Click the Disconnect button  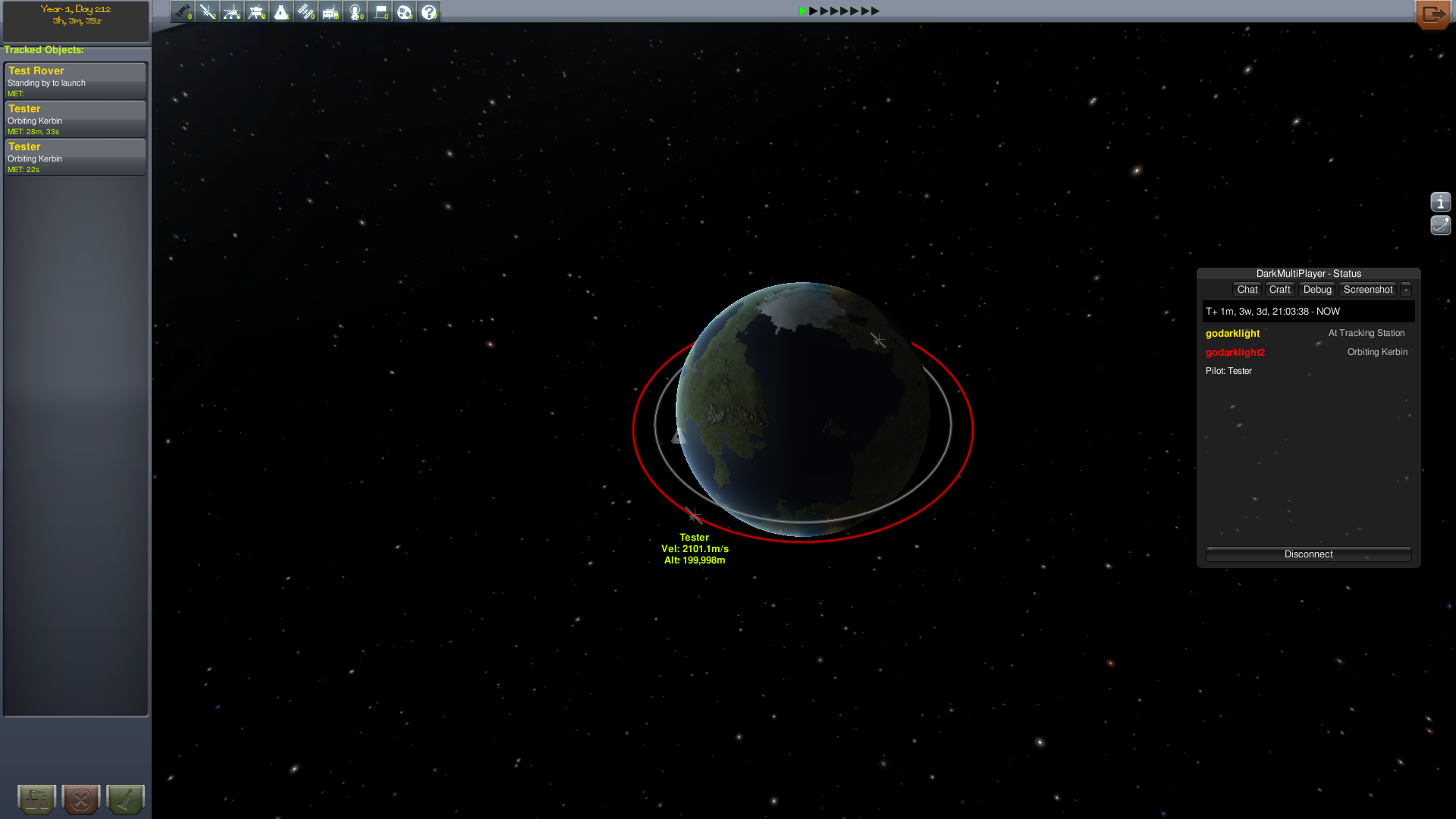coord(1308,554)
